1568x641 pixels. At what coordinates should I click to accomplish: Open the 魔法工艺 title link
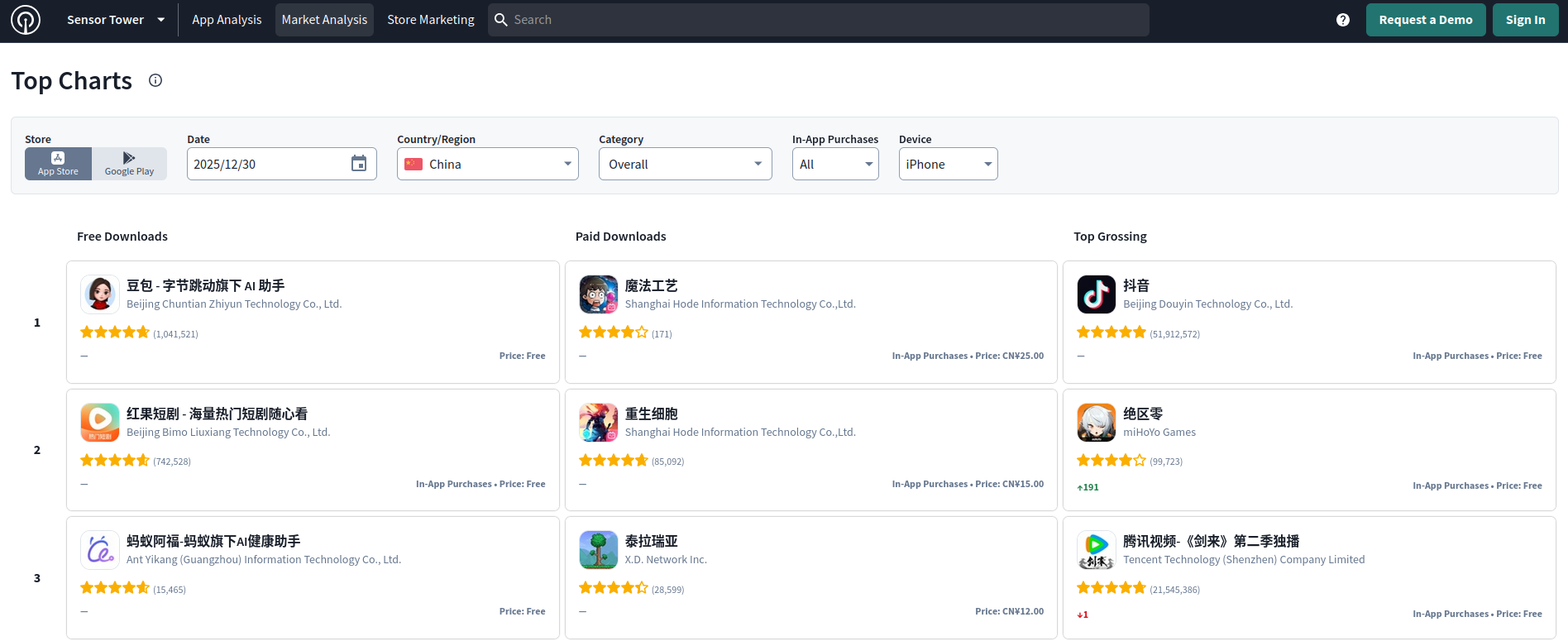651,285
